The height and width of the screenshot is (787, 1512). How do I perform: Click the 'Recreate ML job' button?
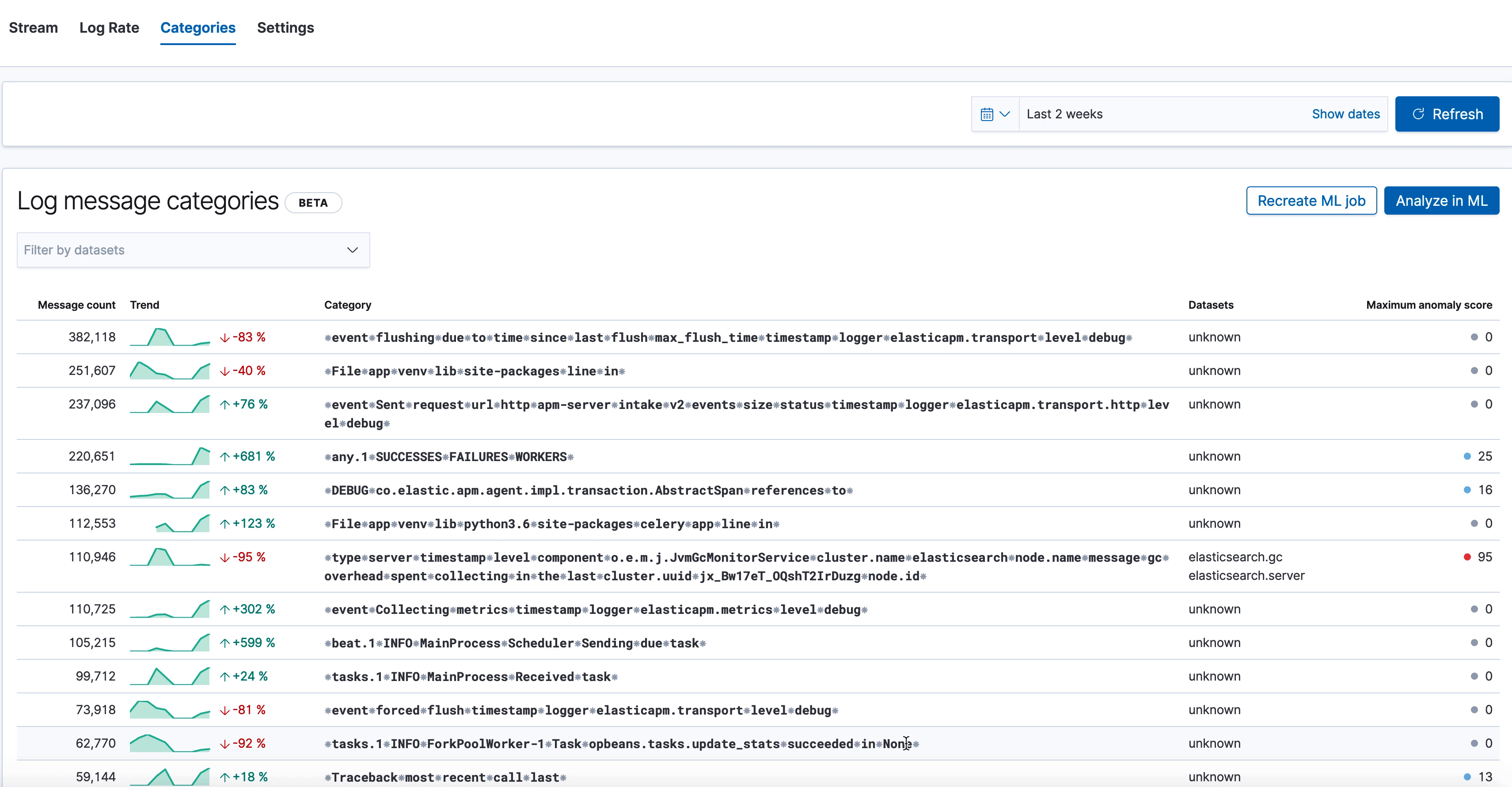click(1311, 200)
